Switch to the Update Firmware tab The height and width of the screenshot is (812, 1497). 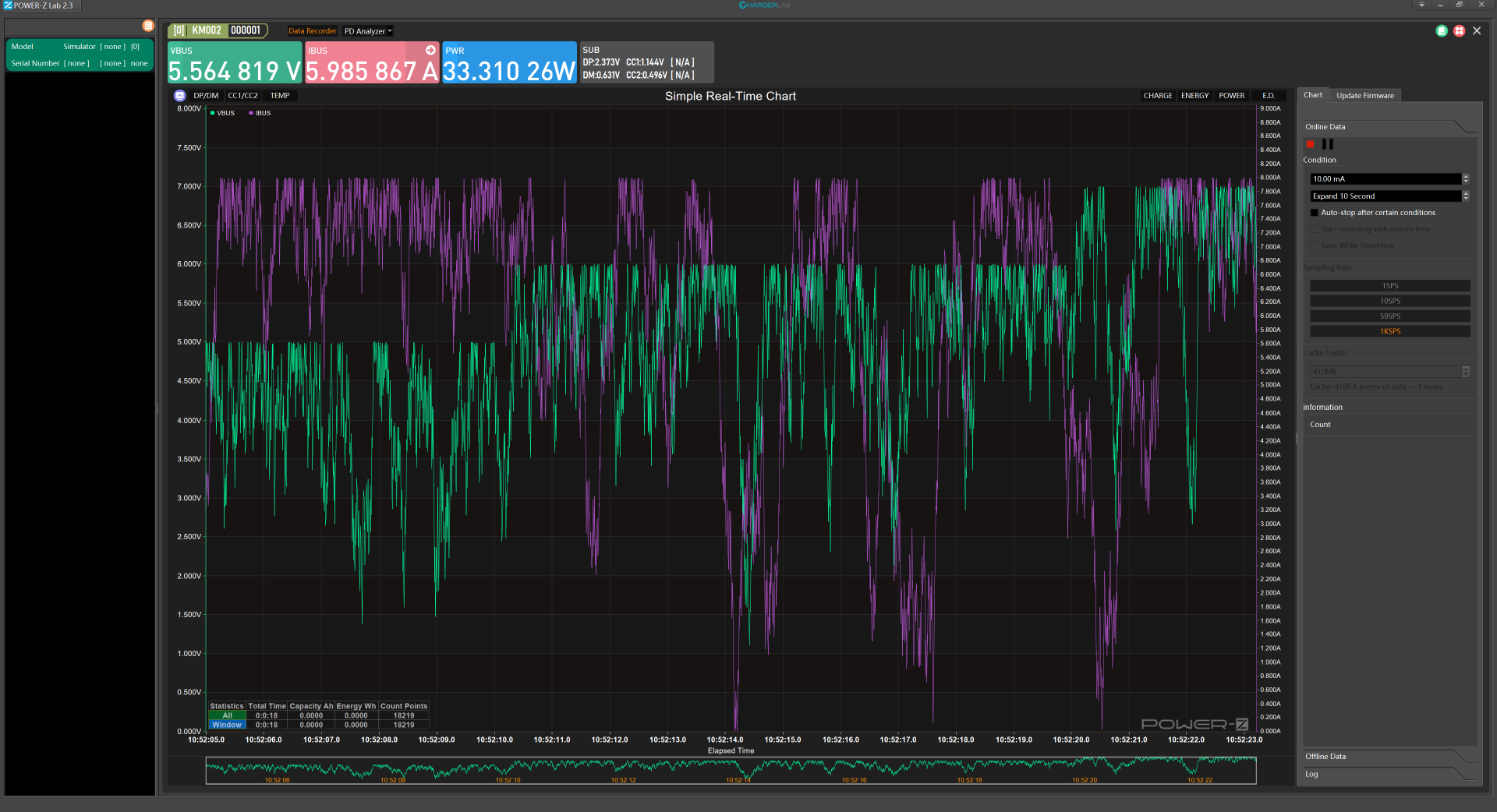pyautogui.click(x=1364, y=96)
